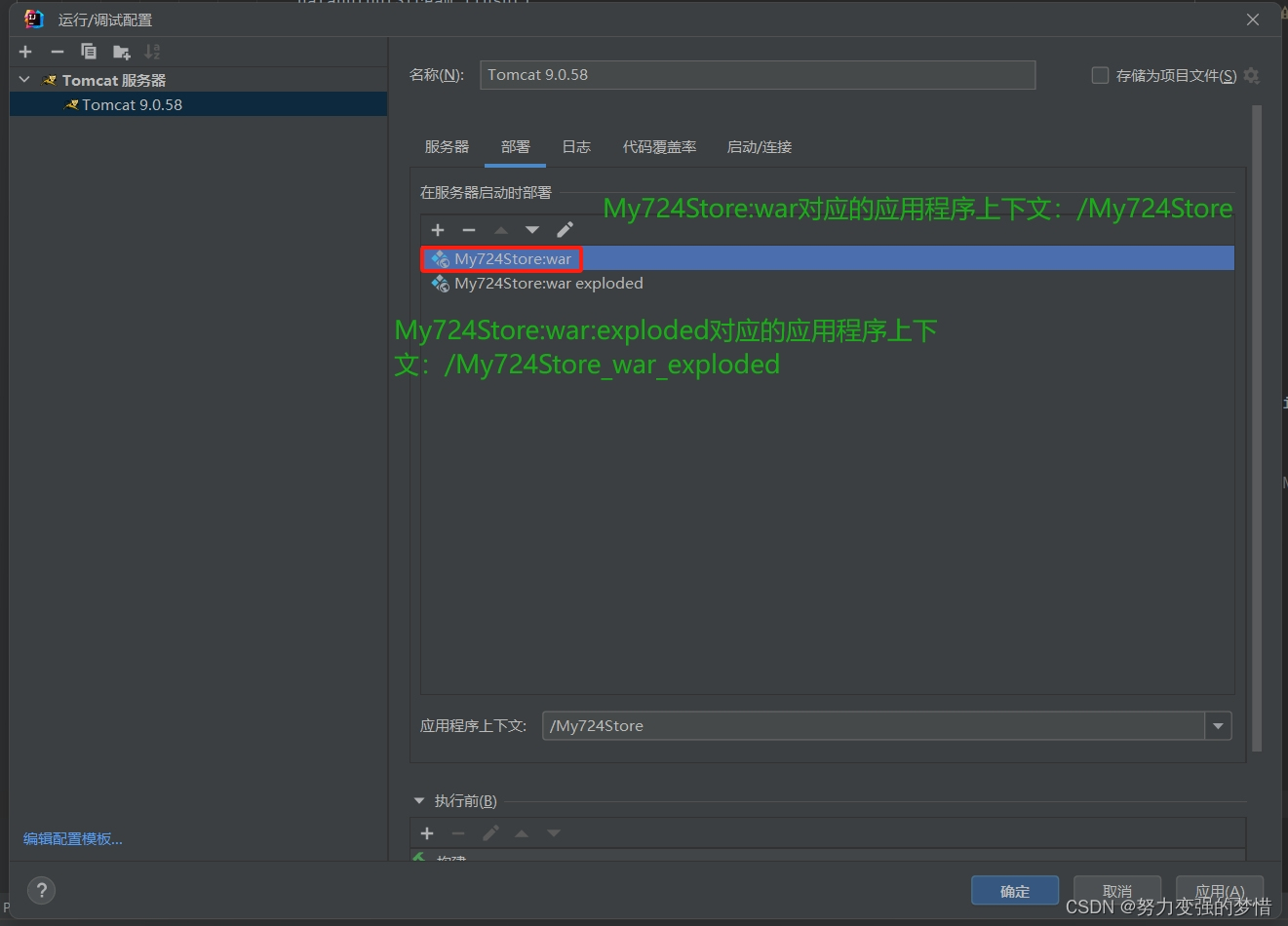This screenshot has width=1288, height=926.
Task: Move before-launch task down
Action: click(x=554, y=833)
